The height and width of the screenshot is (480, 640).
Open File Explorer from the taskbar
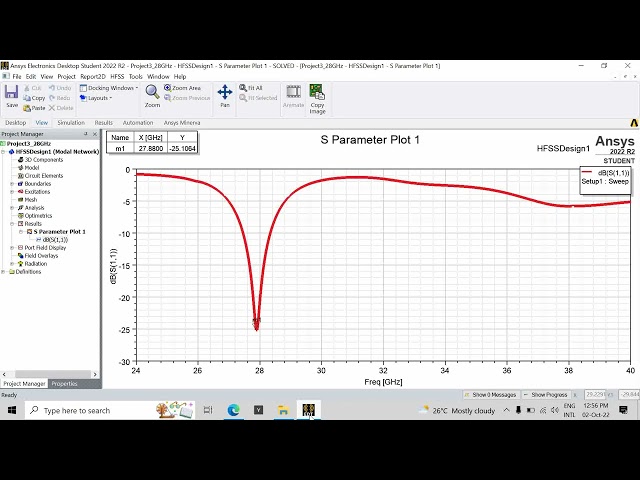283,410
